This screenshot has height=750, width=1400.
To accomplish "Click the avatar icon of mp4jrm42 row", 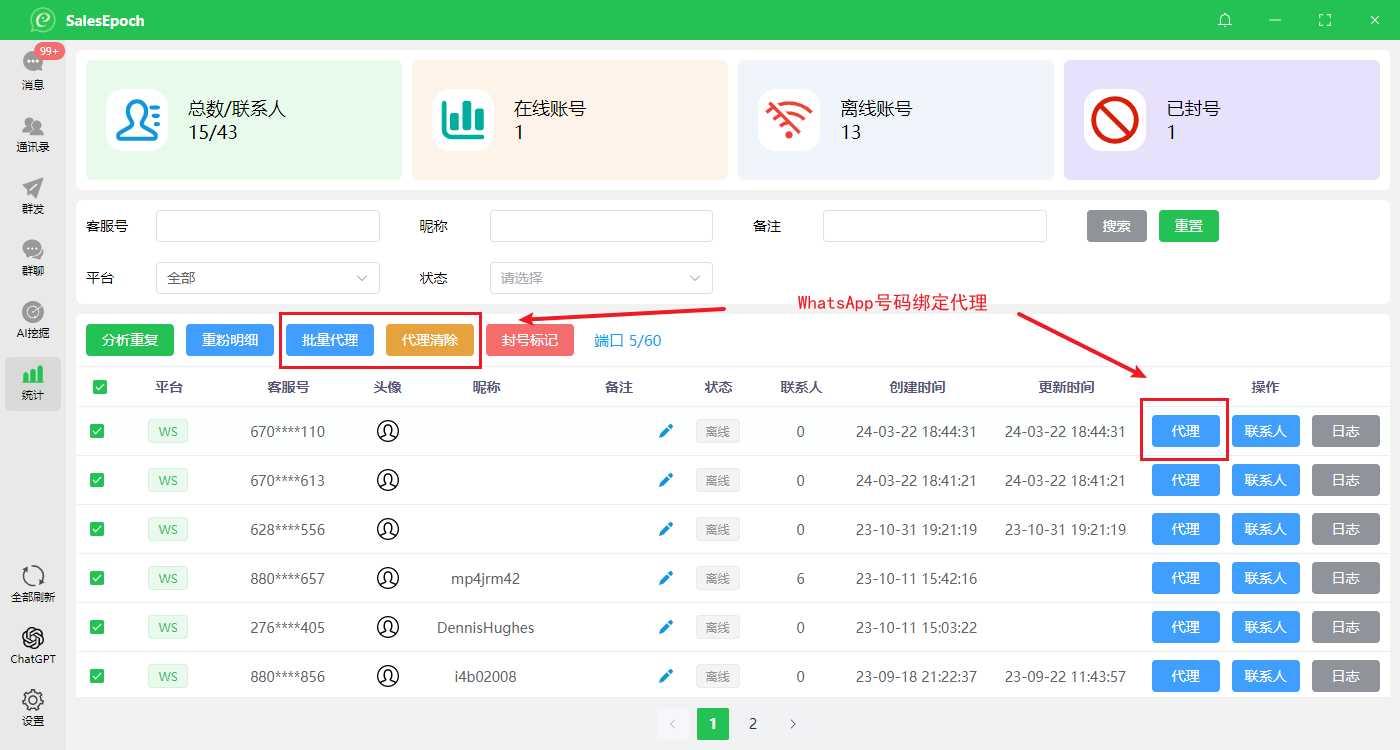I will point(388,578).
